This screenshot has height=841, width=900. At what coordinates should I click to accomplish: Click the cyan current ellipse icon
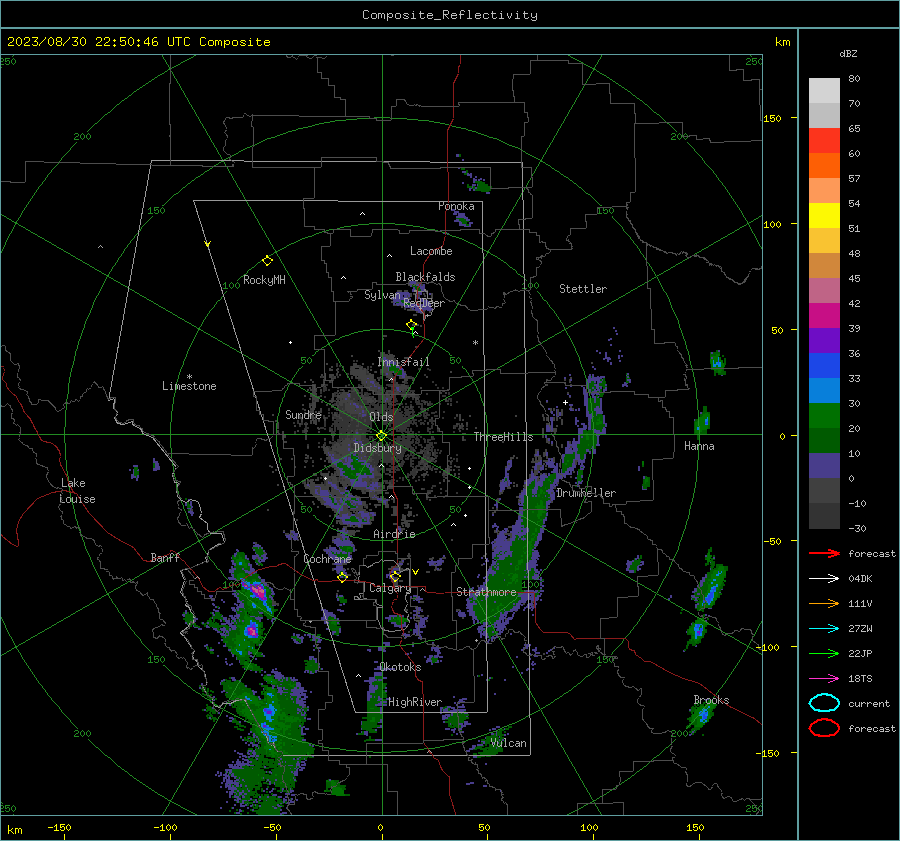point(824,703)
